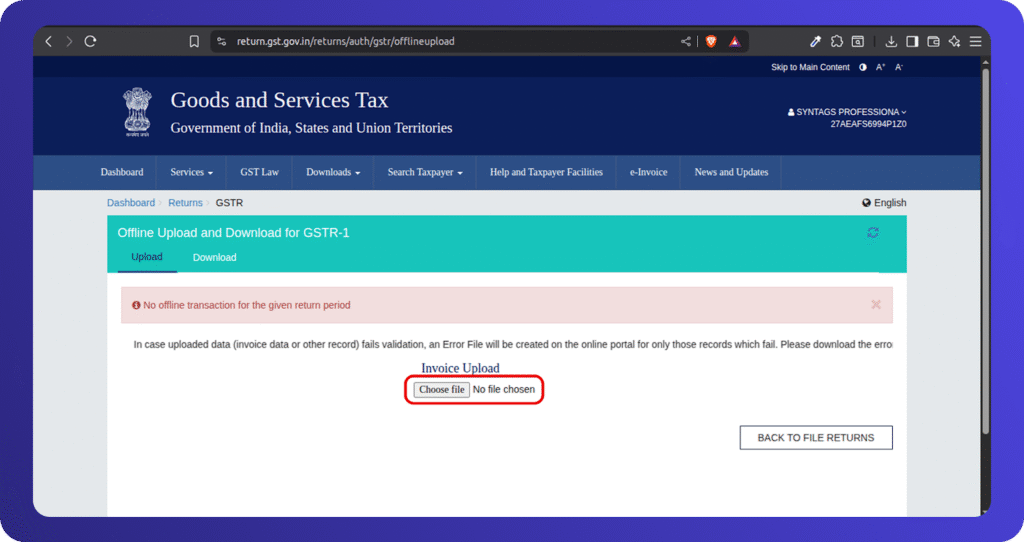Open Leo AI sparkle icon

[954, 41]
